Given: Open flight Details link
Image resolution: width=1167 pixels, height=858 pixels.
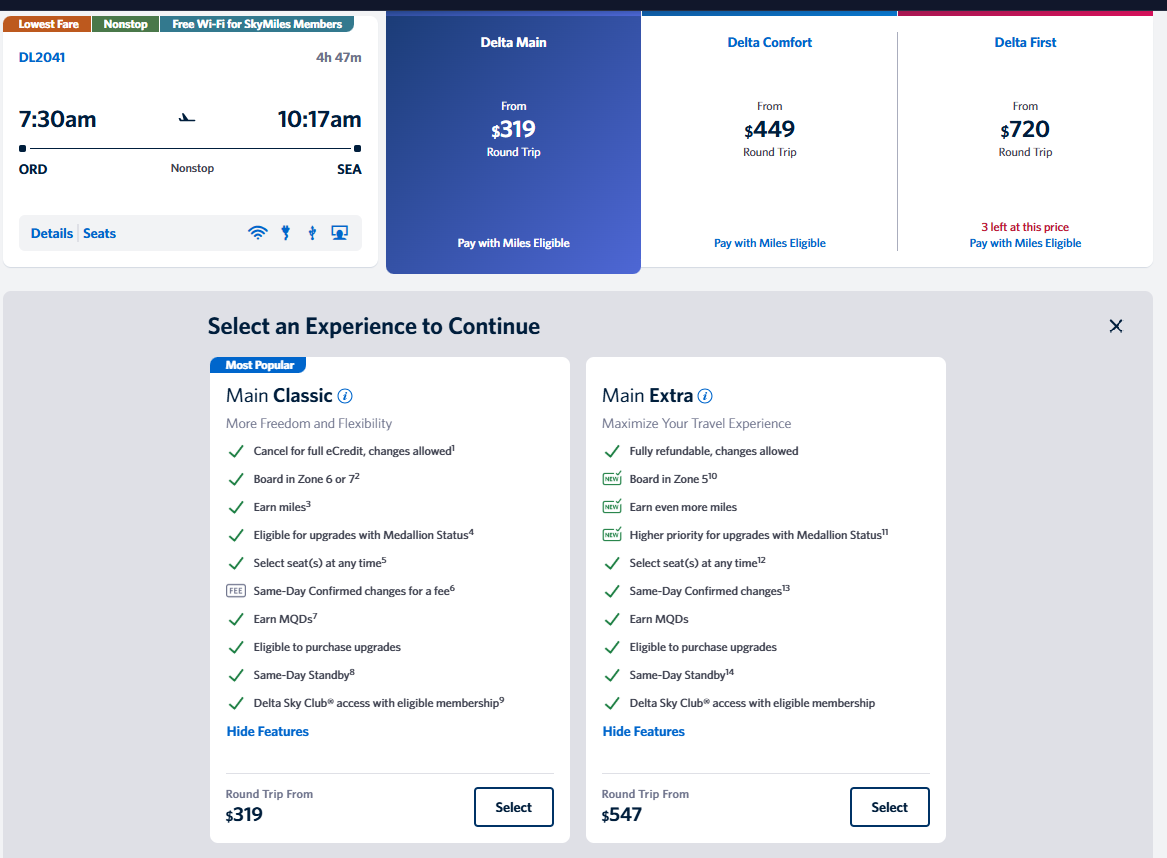Looking at the screenshot, I should [x=52, y=233].
